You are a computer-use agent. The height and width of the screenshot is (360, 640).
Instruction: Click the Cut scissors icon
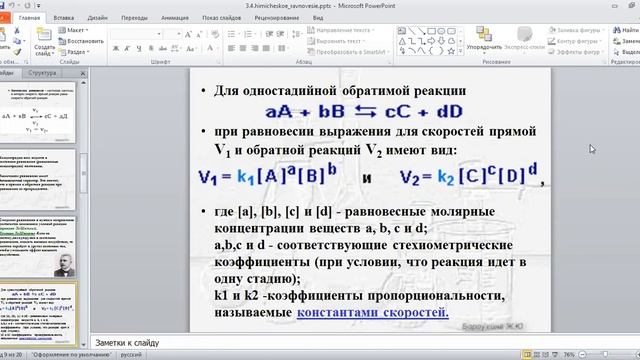[17, 31]
